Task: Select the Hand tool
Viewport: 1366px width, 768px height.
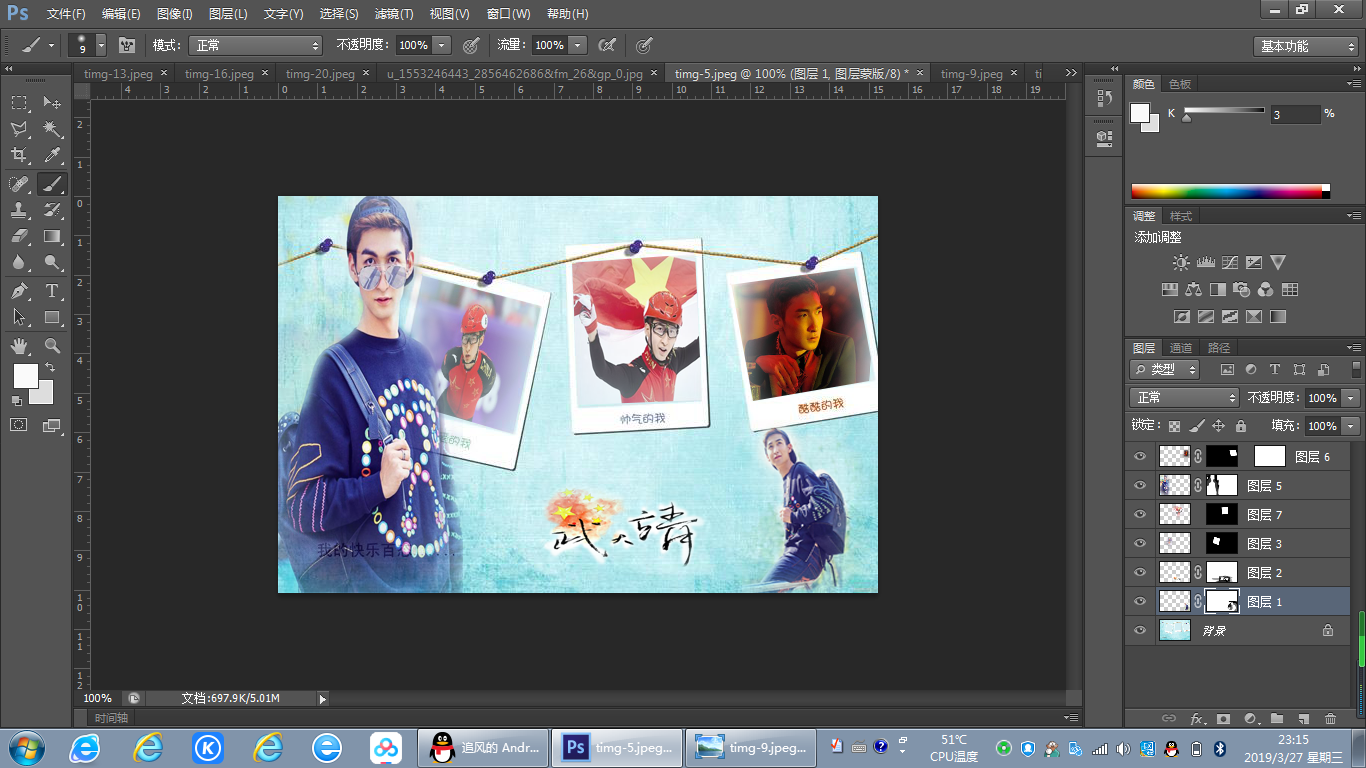Action: 19,346
